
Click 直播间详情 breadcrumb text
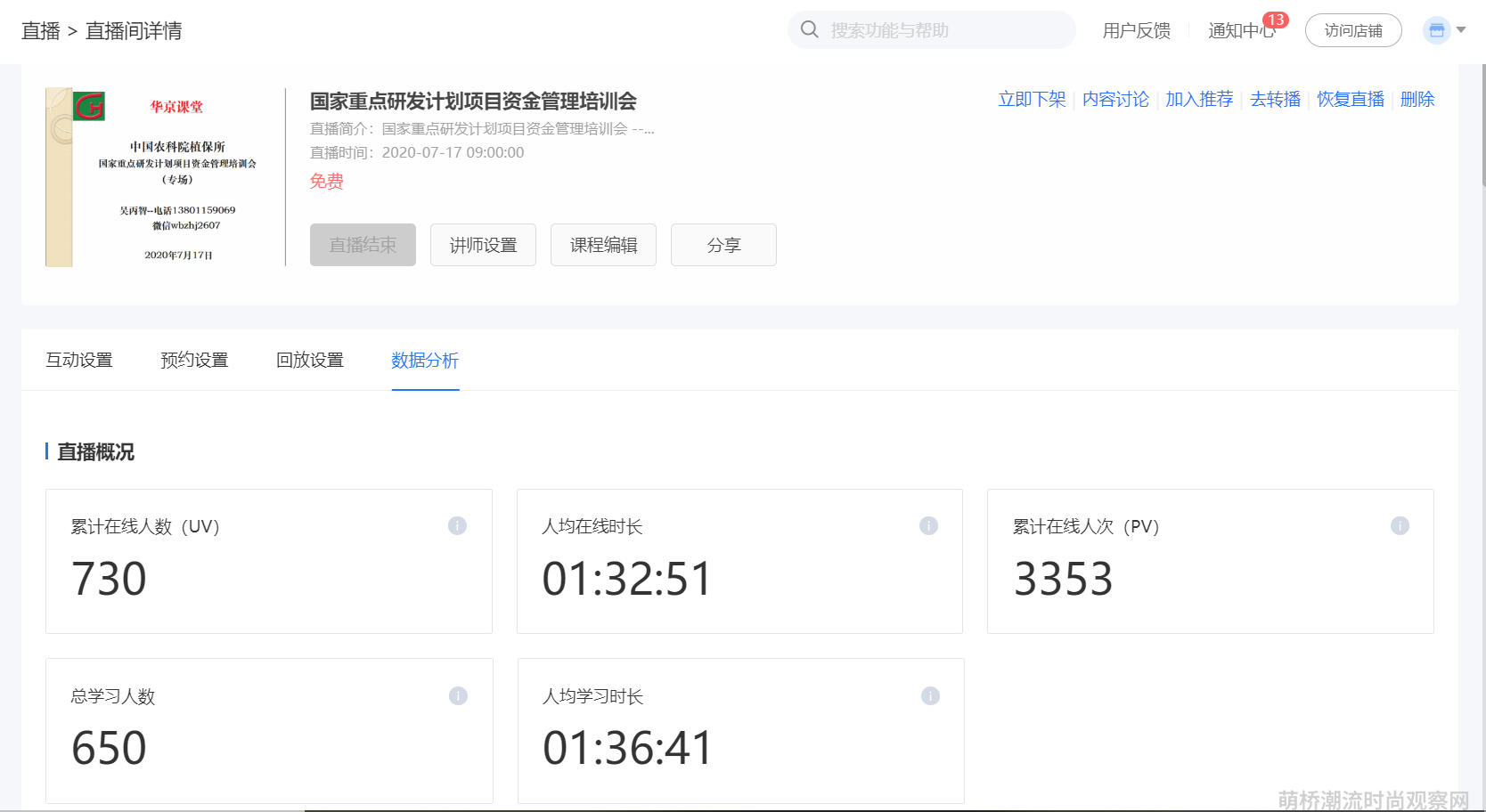(x=134, y=31)
